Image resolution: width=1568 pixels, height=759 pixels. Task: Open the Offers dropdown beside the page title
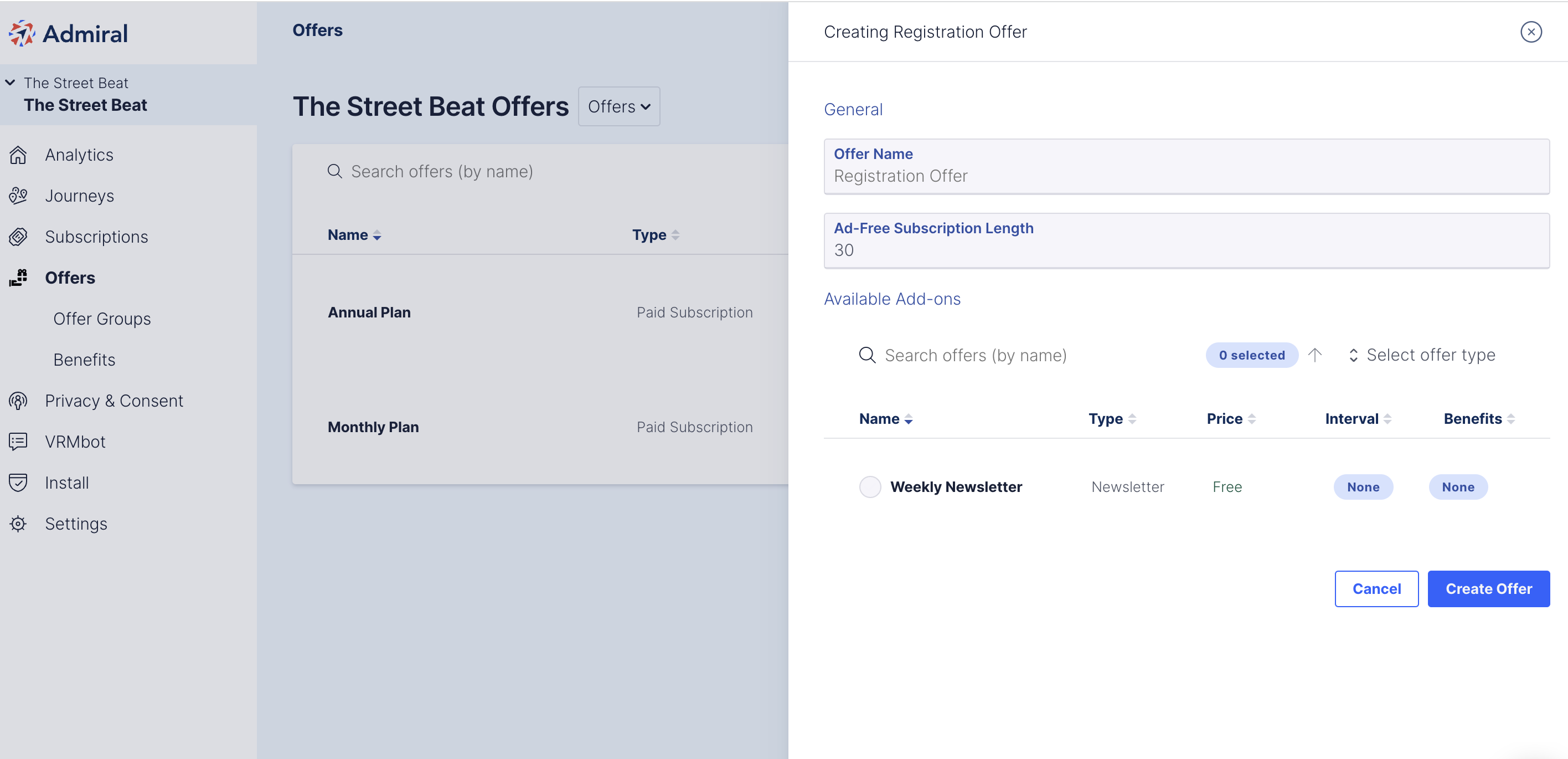click(x=619, y=106)
